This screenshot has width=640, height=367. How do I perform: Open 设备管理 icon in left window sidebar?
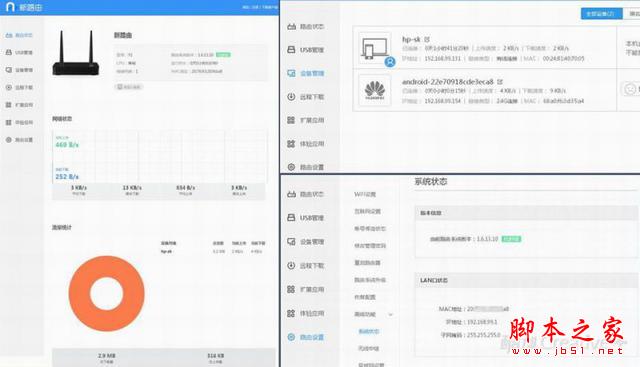tap(9, 70)
